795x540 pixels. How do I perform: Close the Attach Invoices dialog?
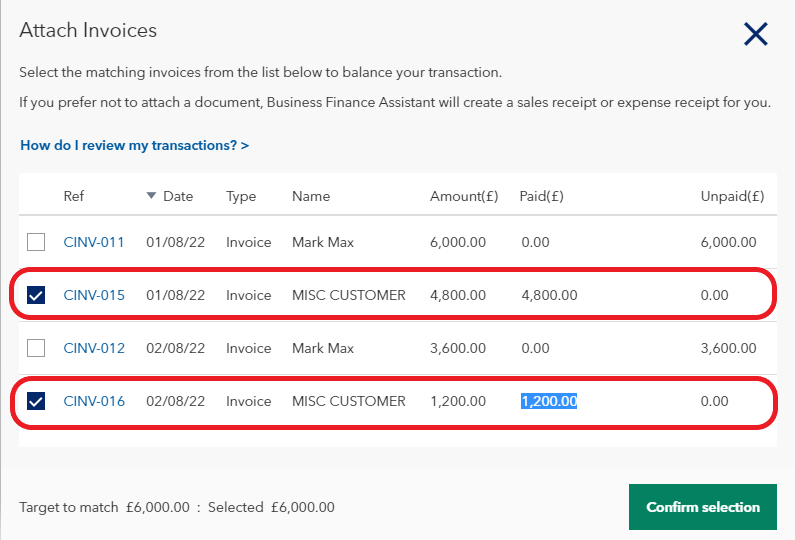point(755,34)
